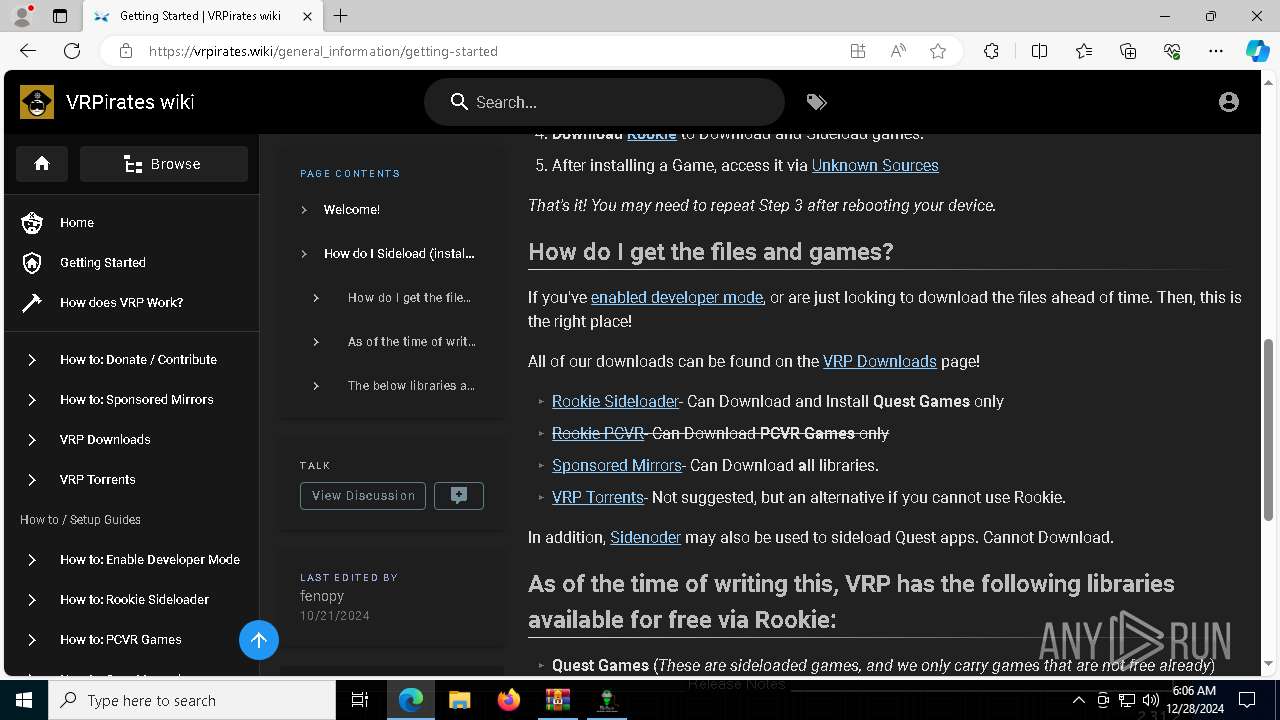Follow the enabled developer mode link

677,297
